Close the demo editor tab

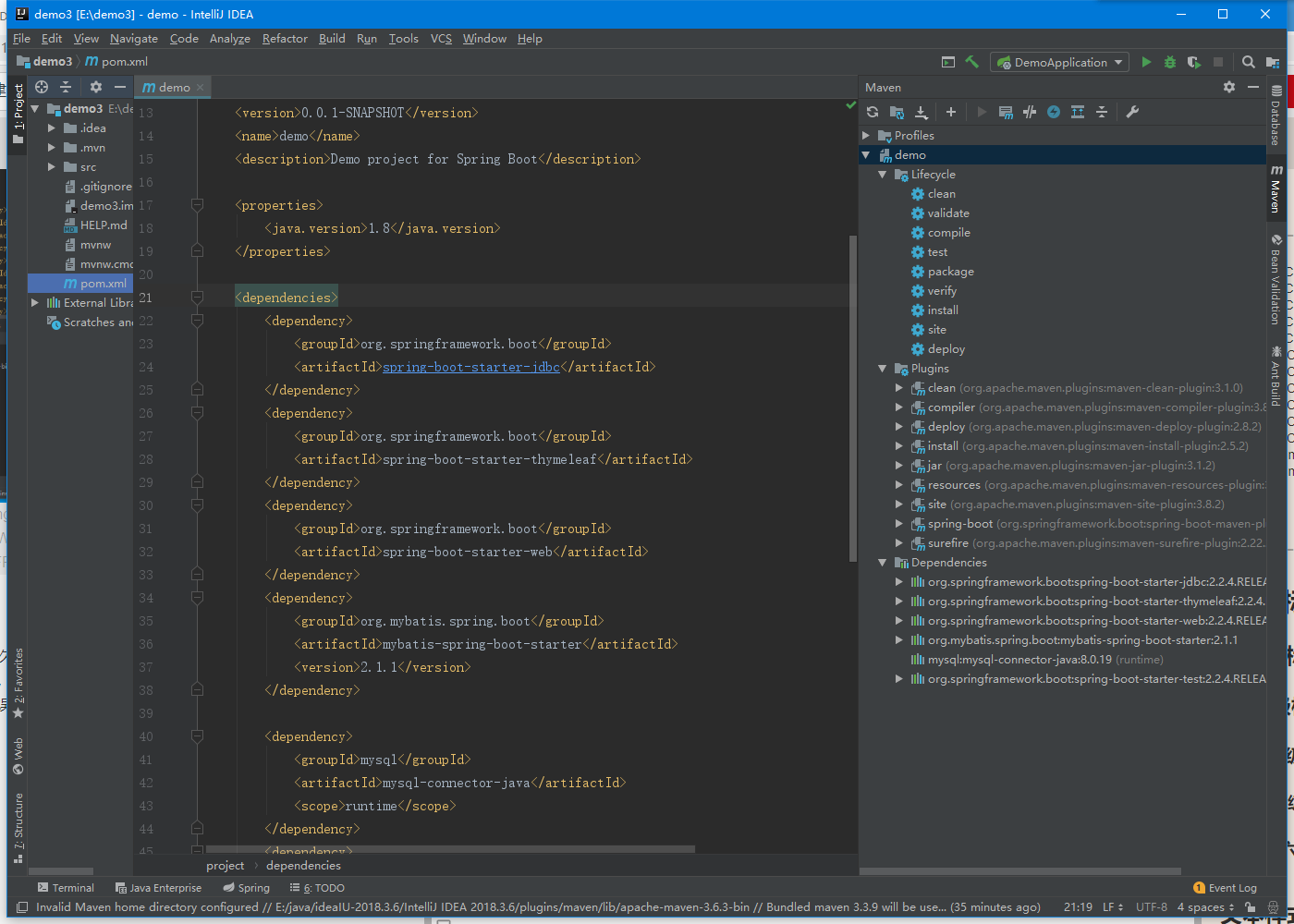tap(200, 88)
